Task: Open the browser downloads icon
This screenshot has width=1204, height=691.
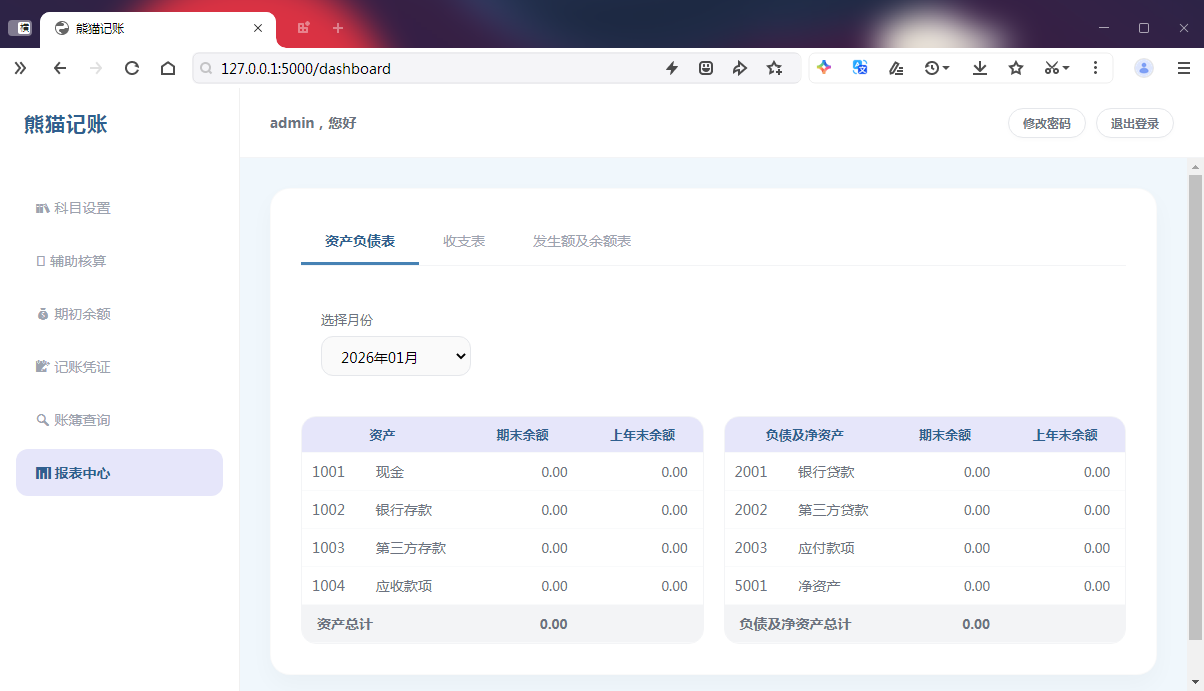Action: click(980, 68)
